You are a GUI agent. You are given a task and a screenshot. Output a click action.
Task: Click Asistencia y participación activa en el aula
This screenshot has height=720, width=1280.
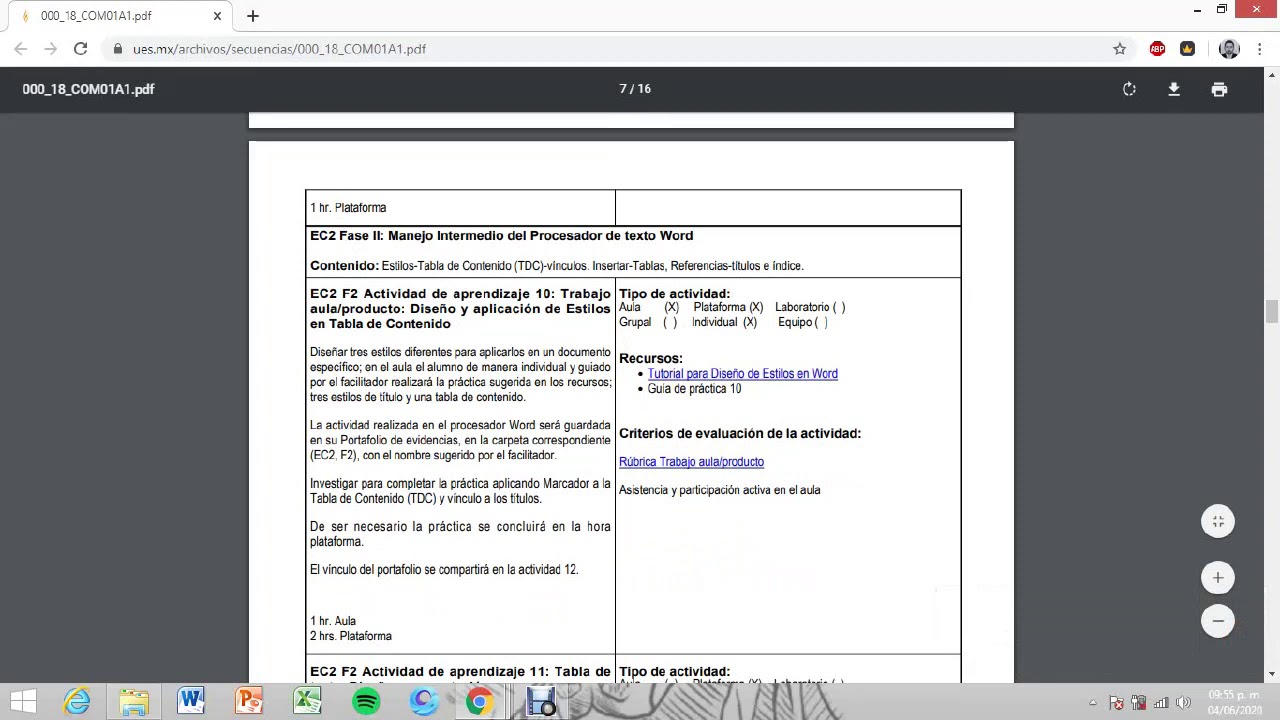(719, 490)
